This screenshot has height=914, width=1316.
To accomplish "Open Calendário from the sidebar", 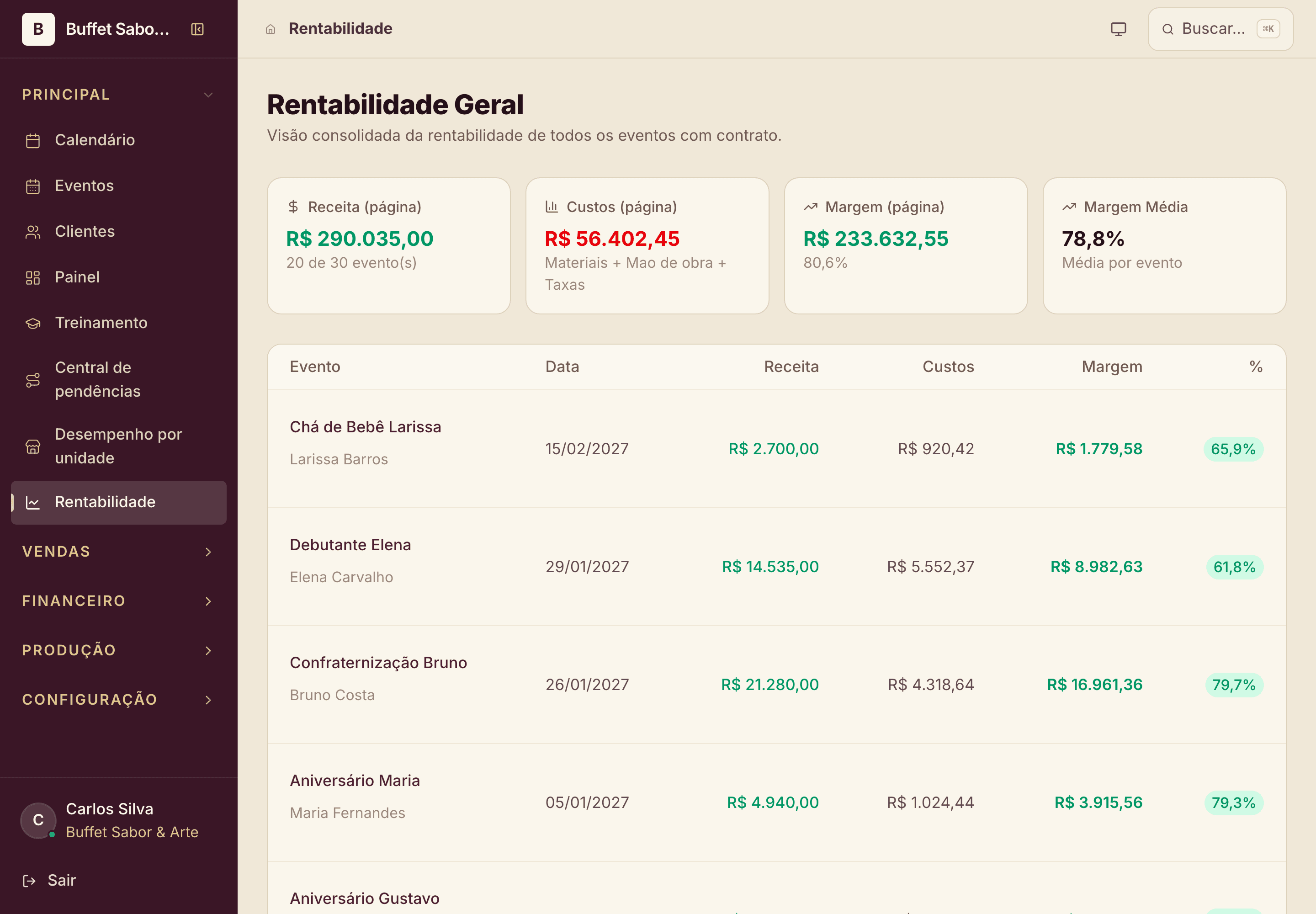I will (x=118, y=140).
